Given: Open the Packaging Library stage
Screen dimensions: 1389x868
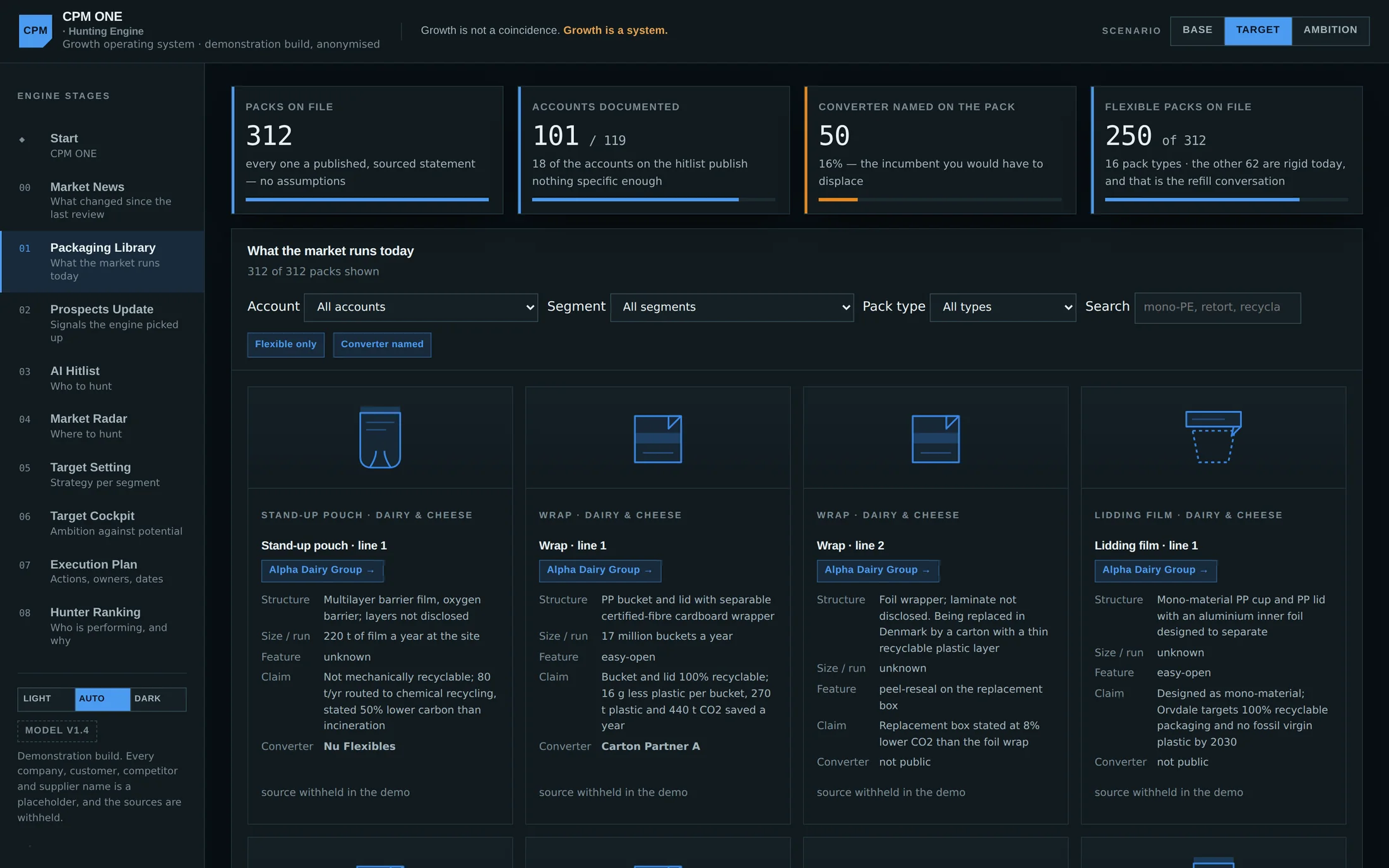Looking at the screenshot, I should pyautogui.click(x=102, y=261).
